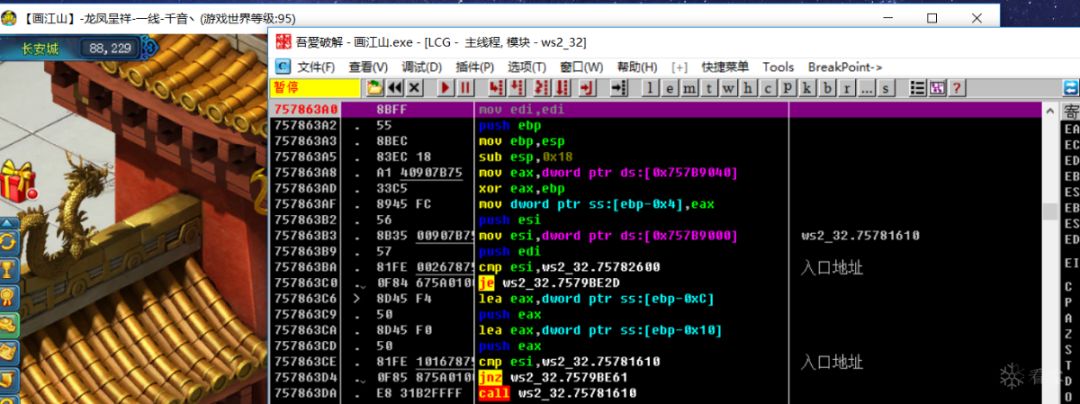Click the disassembly pane vertical scrollbar thumb
The image size is (1080, 404).
(1050, 211)
